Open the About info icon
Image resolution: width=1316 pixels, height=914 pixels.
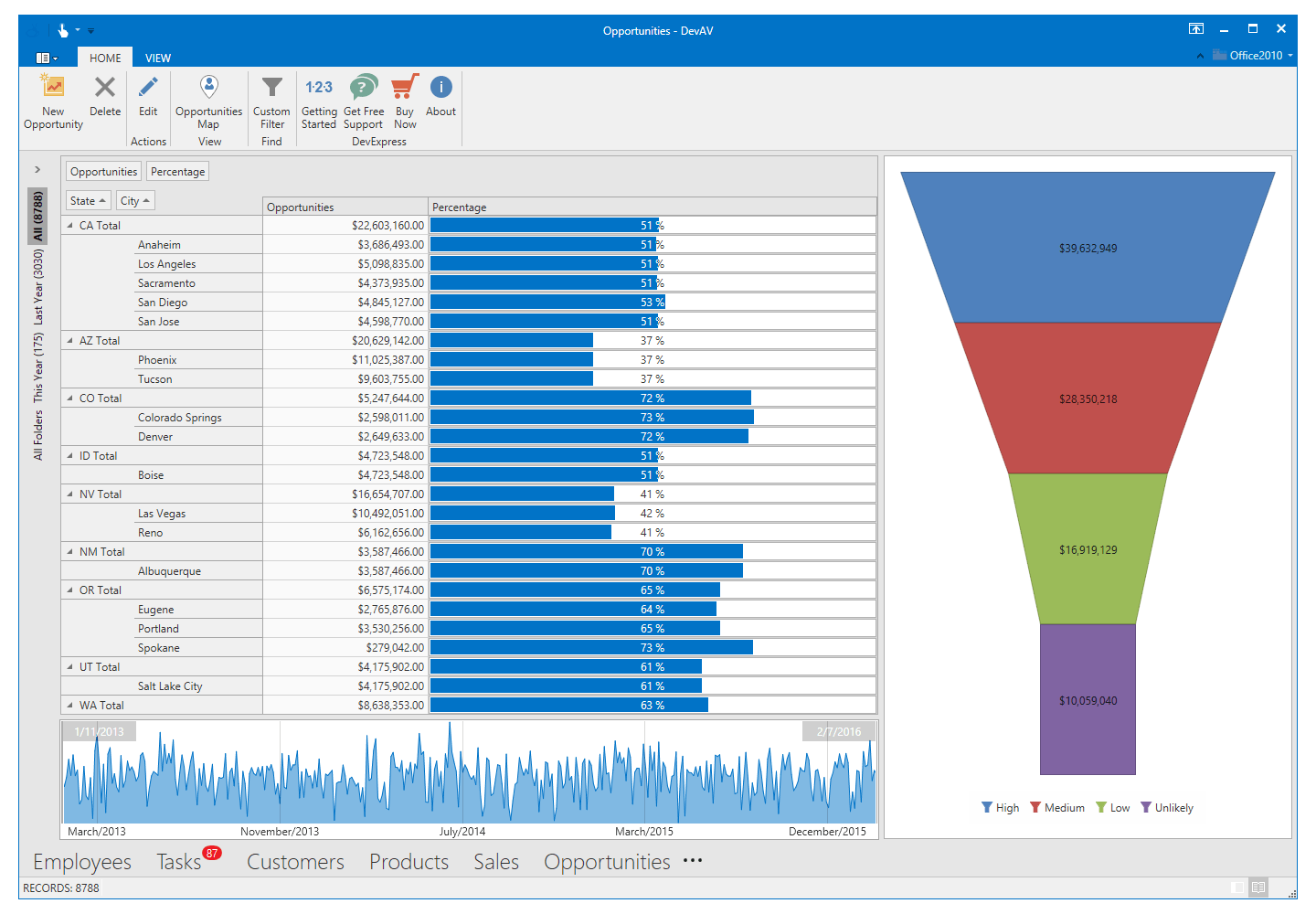click(440, 88)
